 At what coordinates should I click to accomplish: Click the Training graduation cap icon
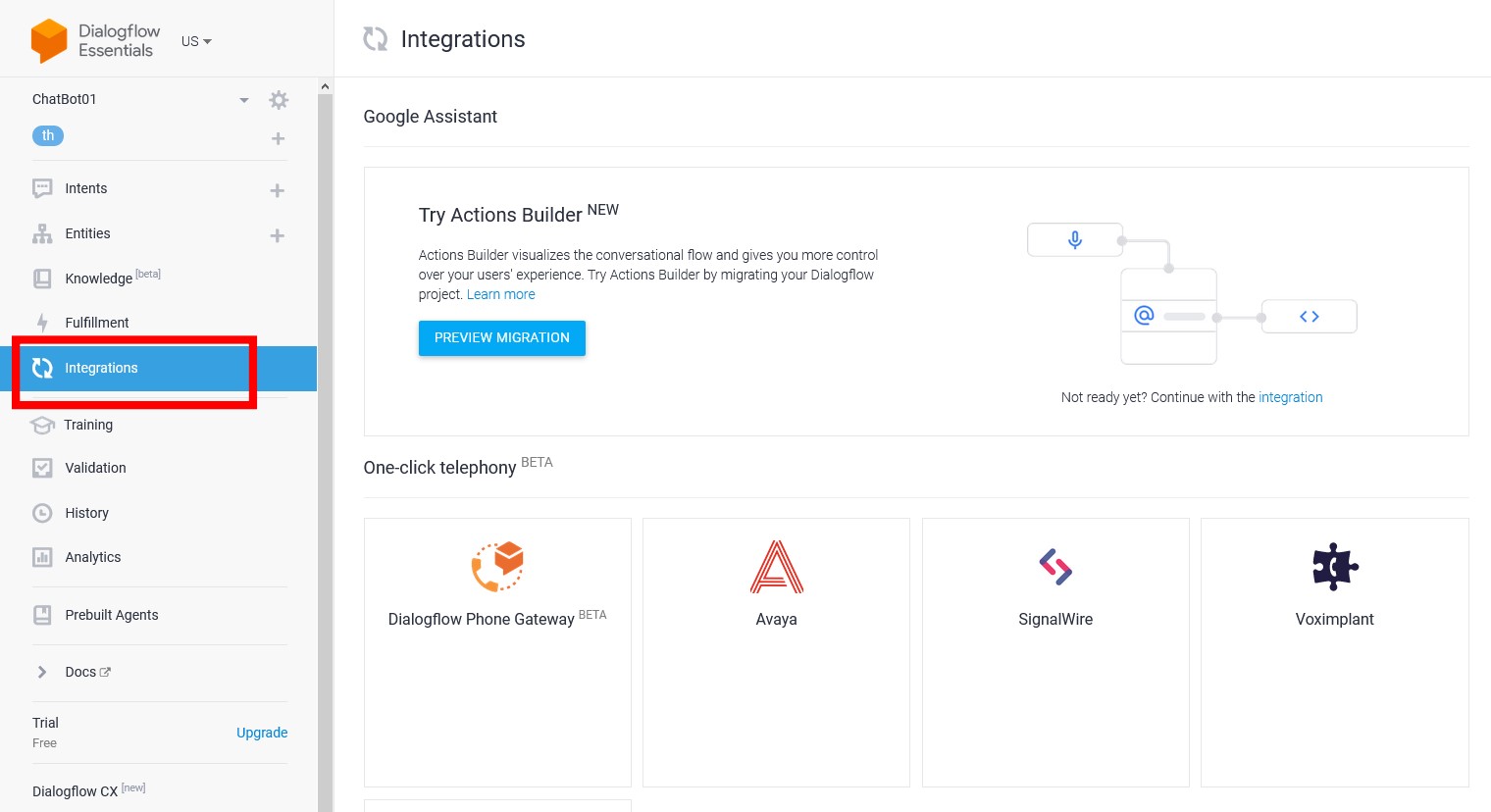click(x=42, y=426)
